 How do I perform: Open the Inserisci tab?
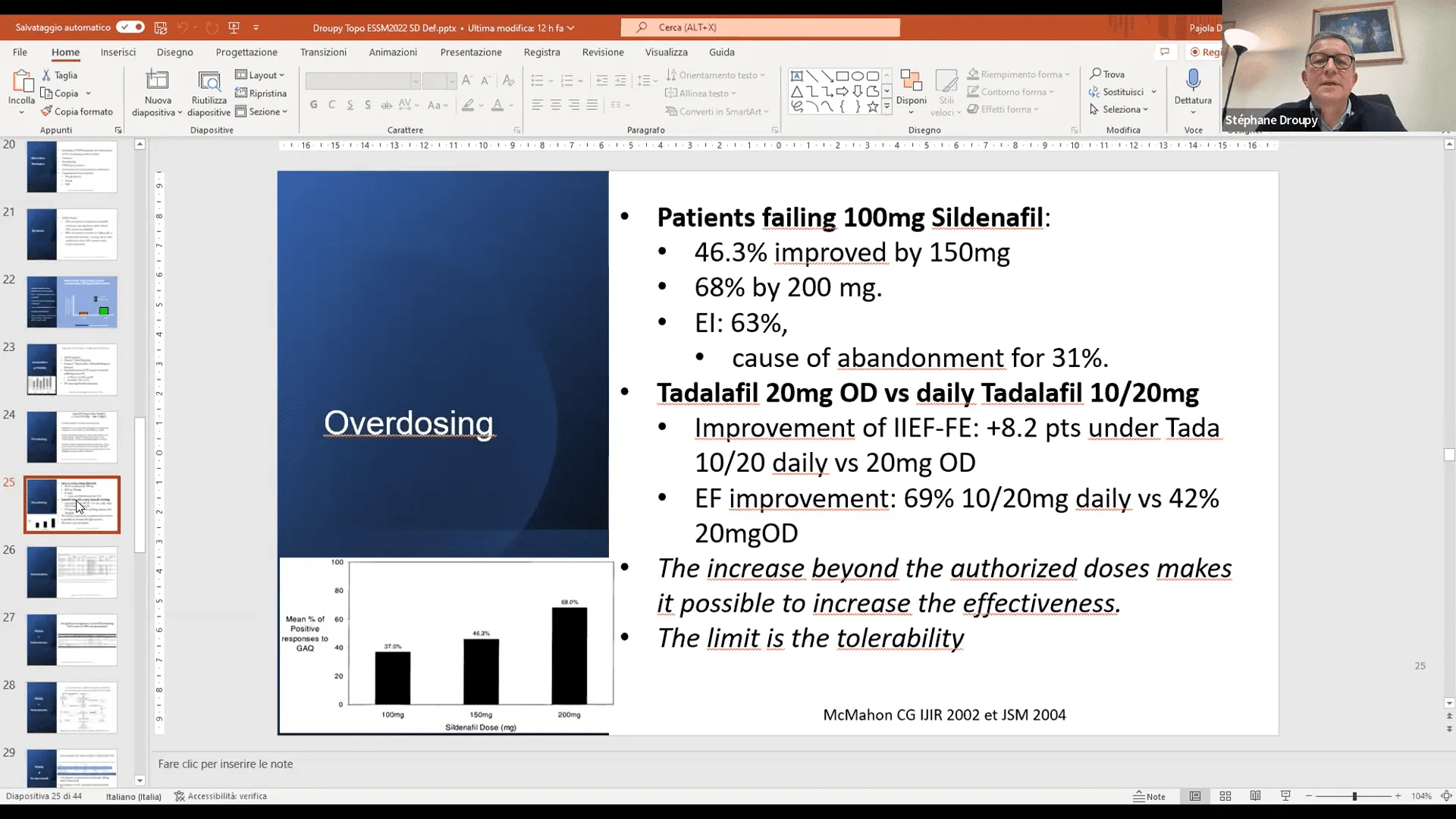[118, 52]
